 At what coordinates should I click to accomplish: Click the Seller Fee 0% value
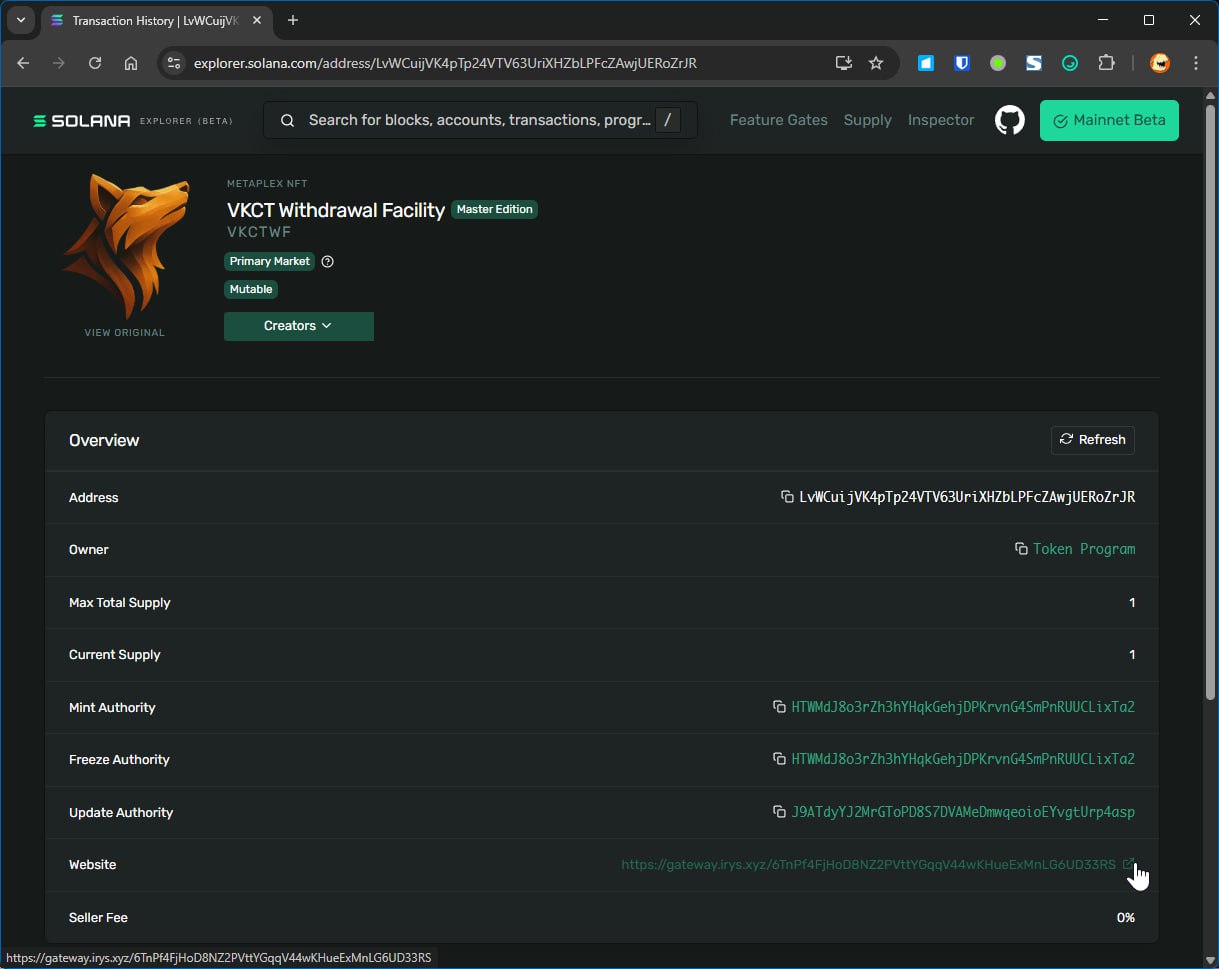point(1126,917)
